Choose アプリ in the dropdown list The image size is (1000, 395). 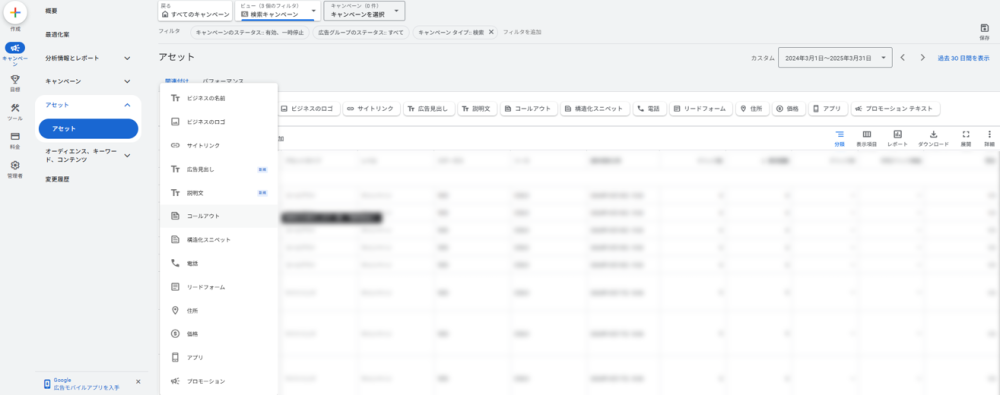(x=219, y=357)
